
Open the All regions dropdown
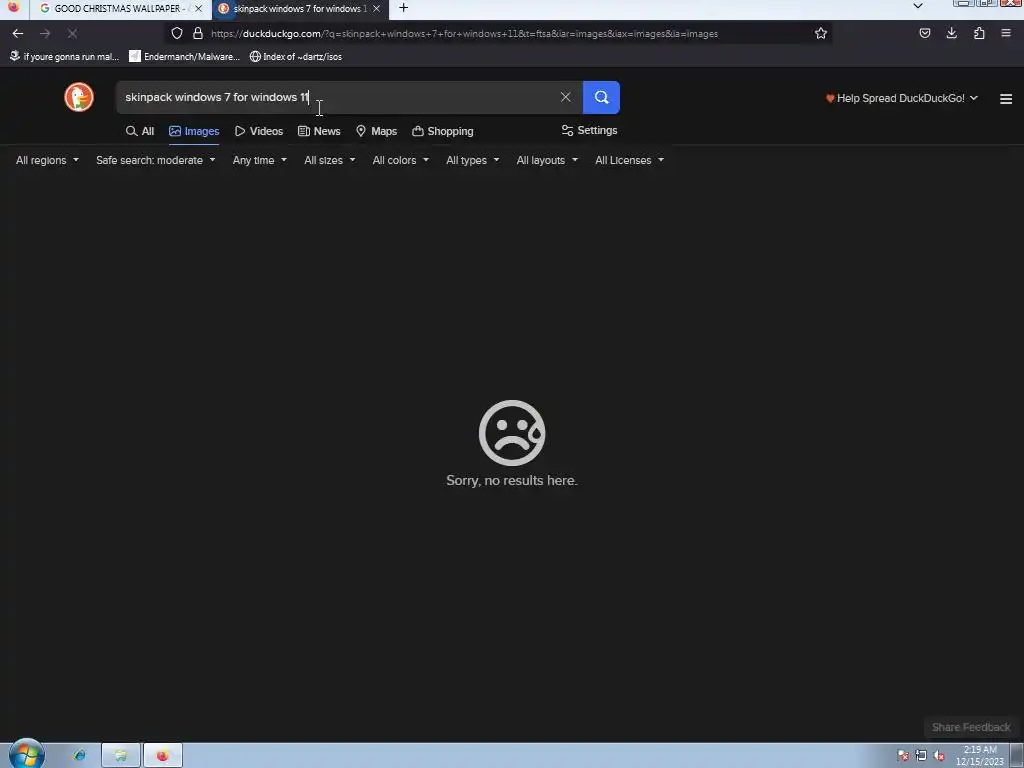(47, 160)
